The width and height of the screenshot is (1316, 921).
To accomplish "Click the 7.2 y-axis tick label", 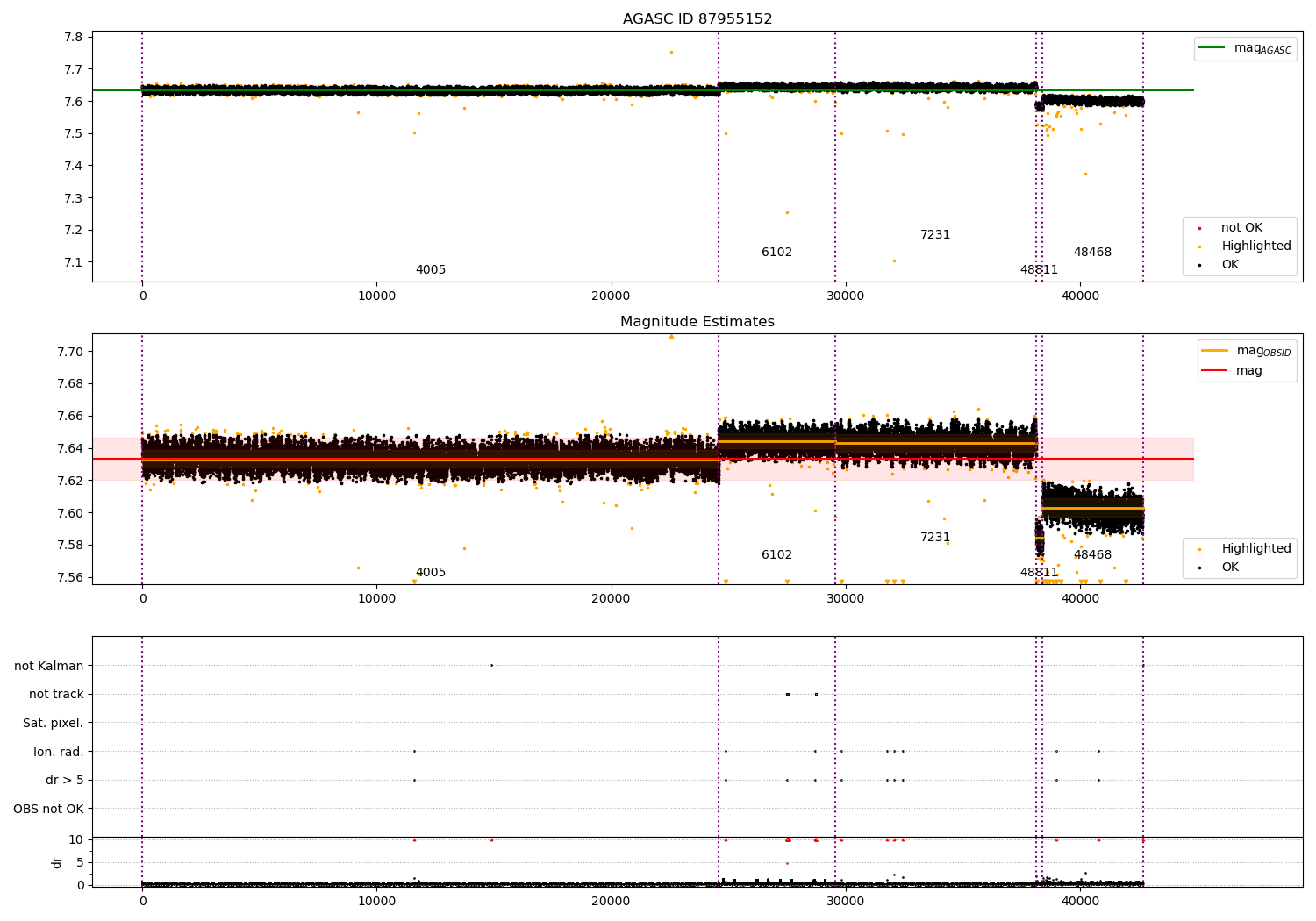I will pyautogui.click(x=74, y=230).
